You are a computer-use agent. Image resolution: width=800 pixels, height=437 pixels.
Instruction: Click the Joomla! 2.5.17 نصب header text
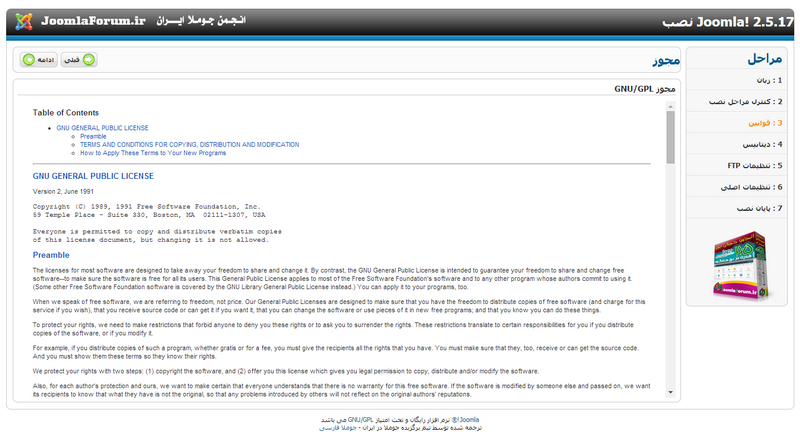click(728, 22)
